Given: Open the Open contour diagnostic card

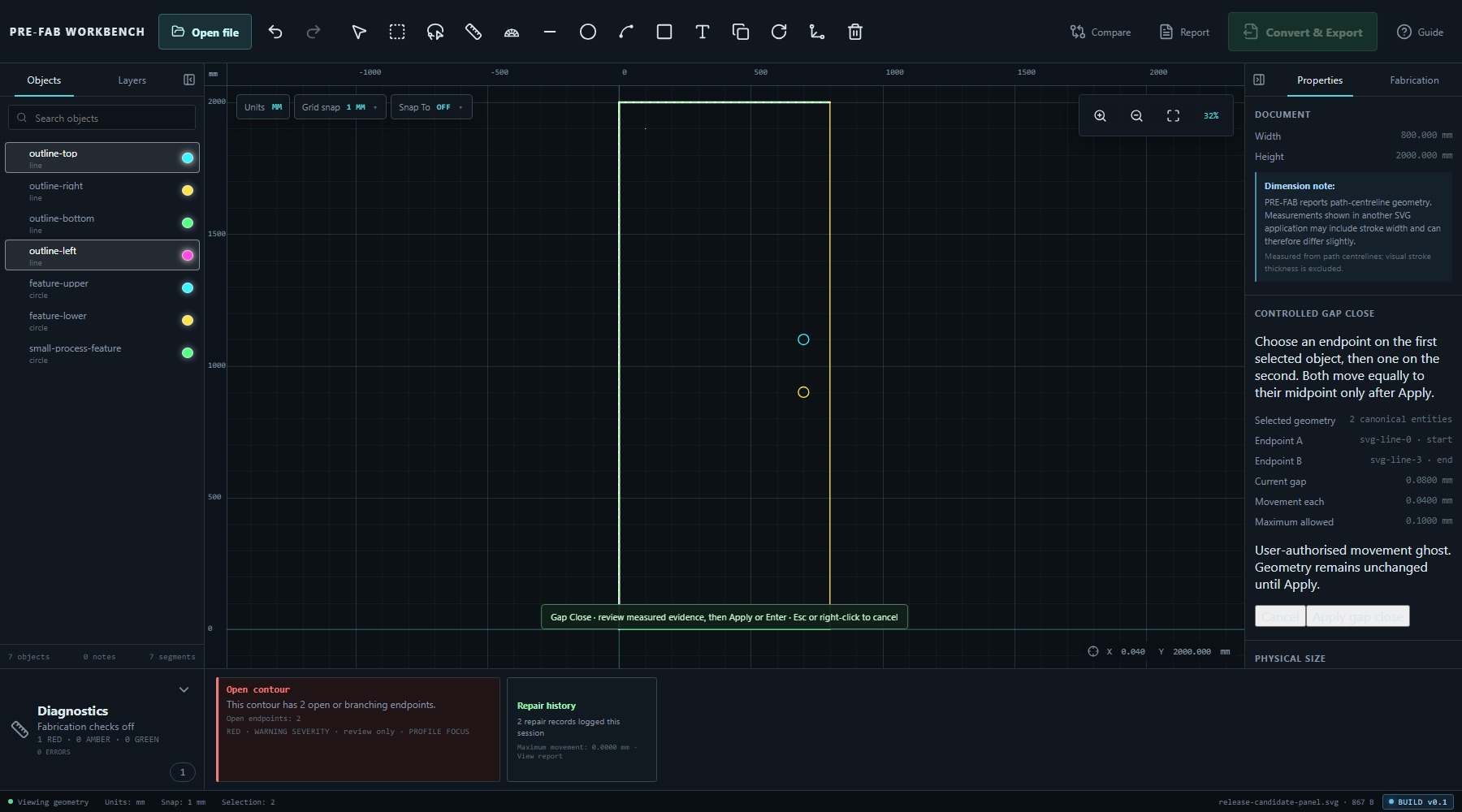Looking at the screenshot, I should 358,729.
